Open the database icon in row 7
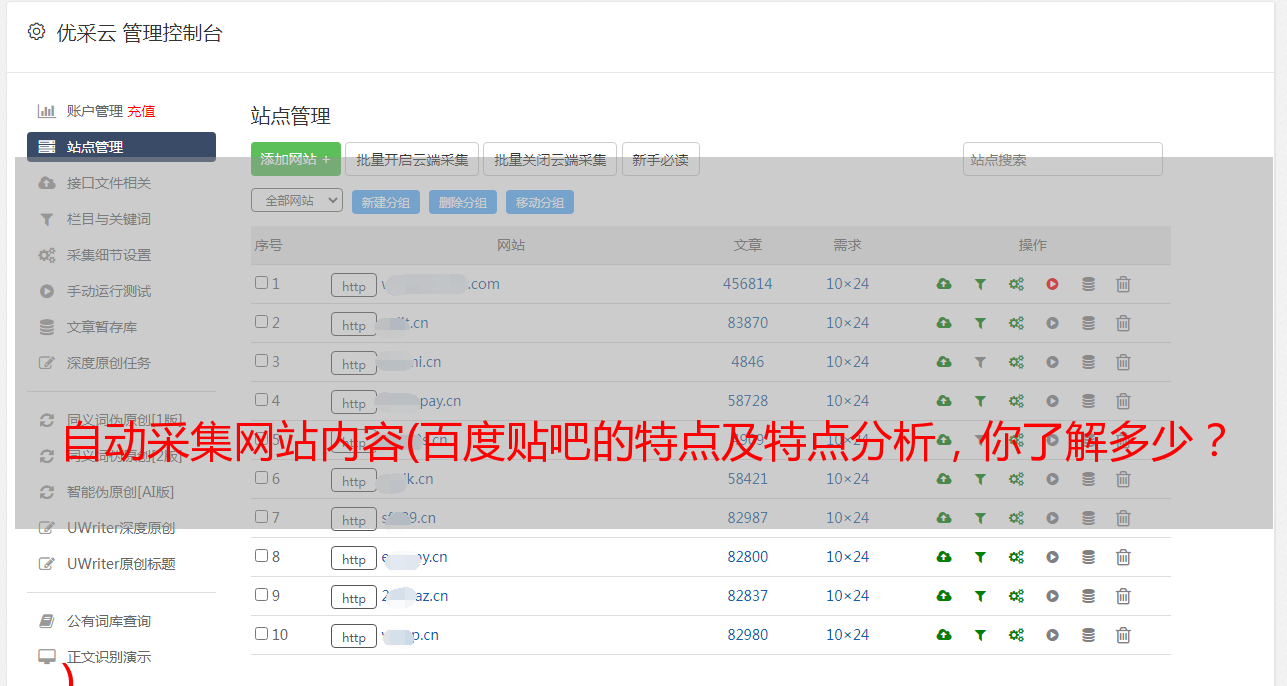The width and height of the screenshot is (1287, 686). point(1088,518)
